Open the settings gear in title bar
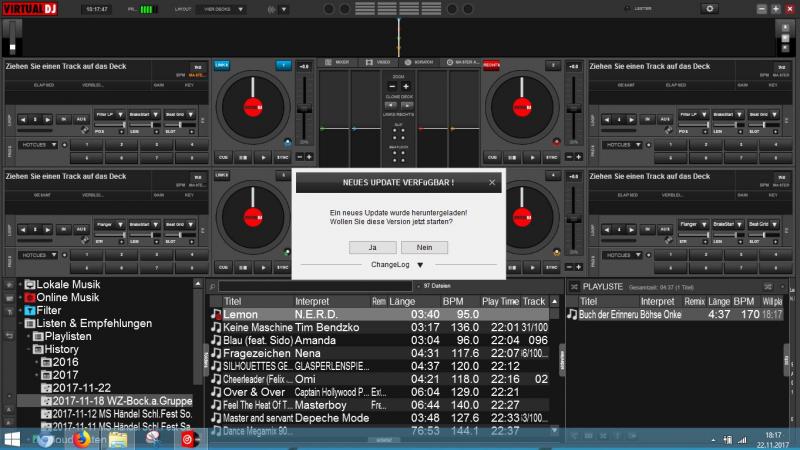Image resolution: width=800 pixels, height=450 pixels. [710, 9]
